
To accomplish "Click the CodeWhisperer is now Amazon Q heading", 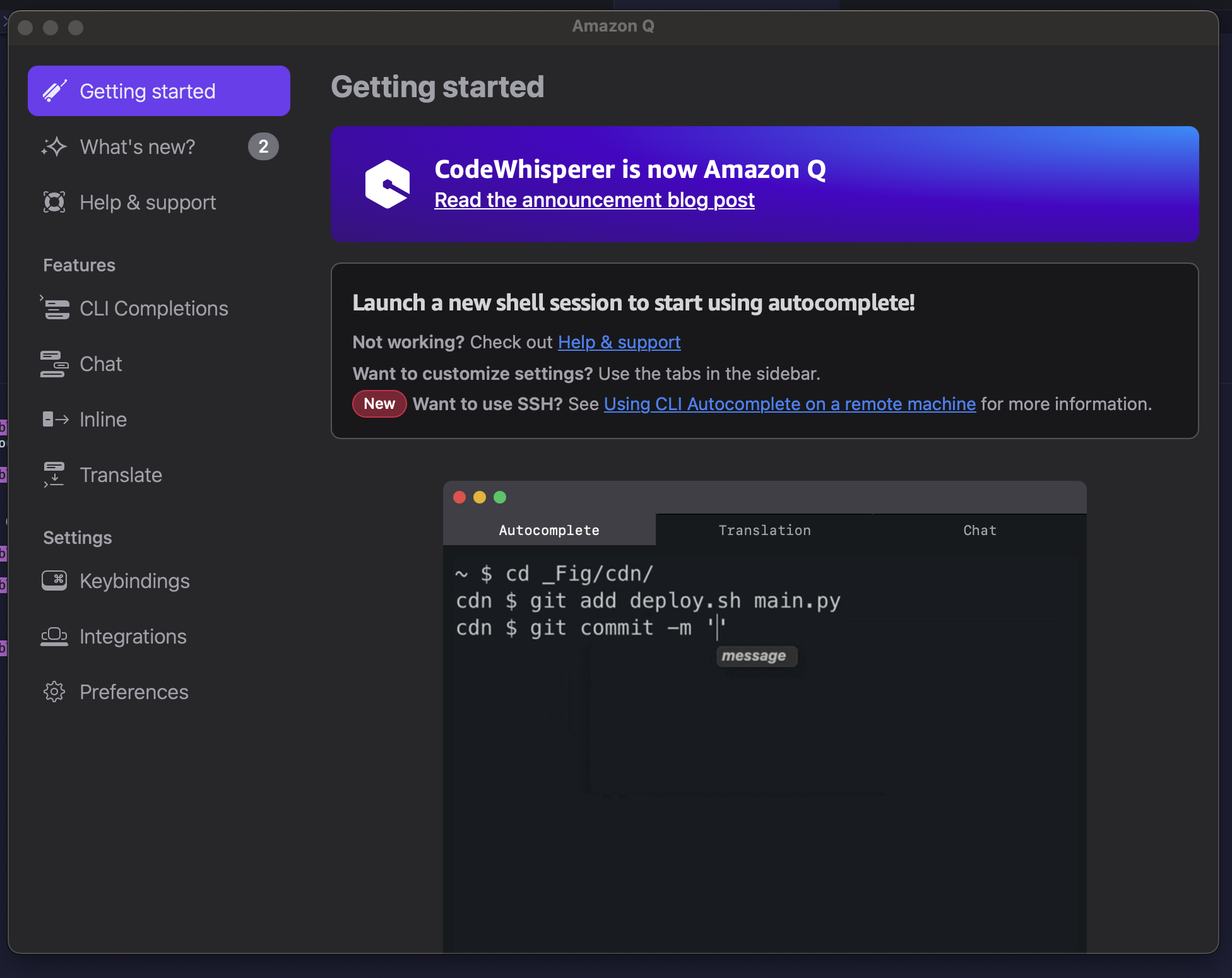I will point(630,169).
